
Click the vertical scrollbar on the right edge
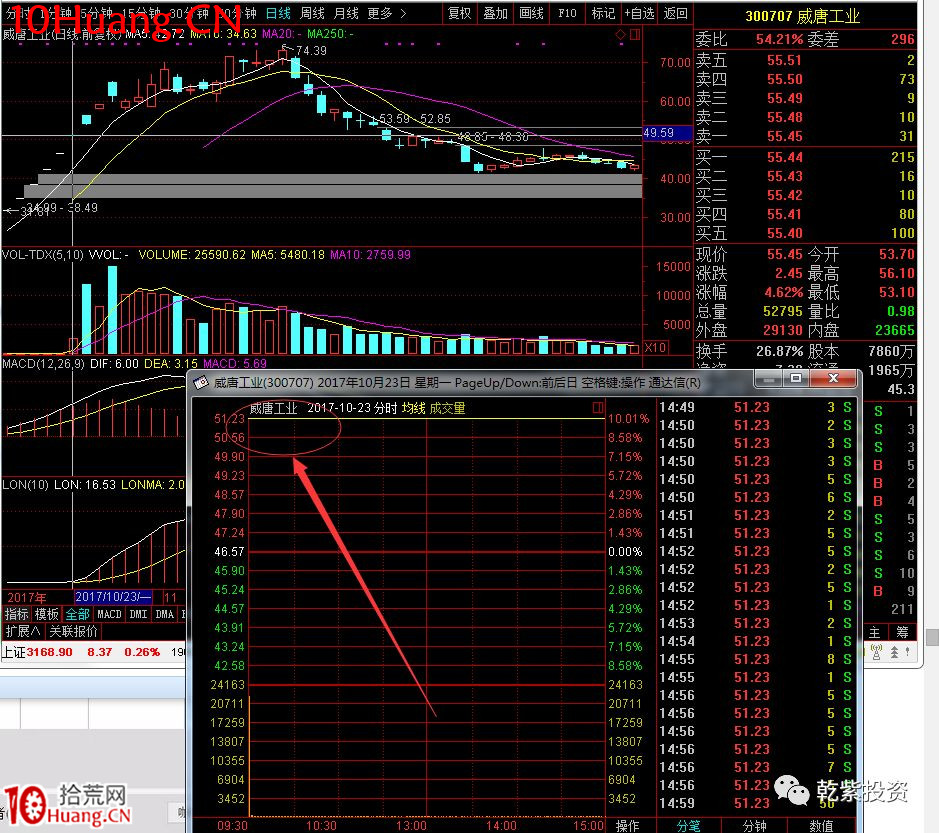(x=932, y=636)
